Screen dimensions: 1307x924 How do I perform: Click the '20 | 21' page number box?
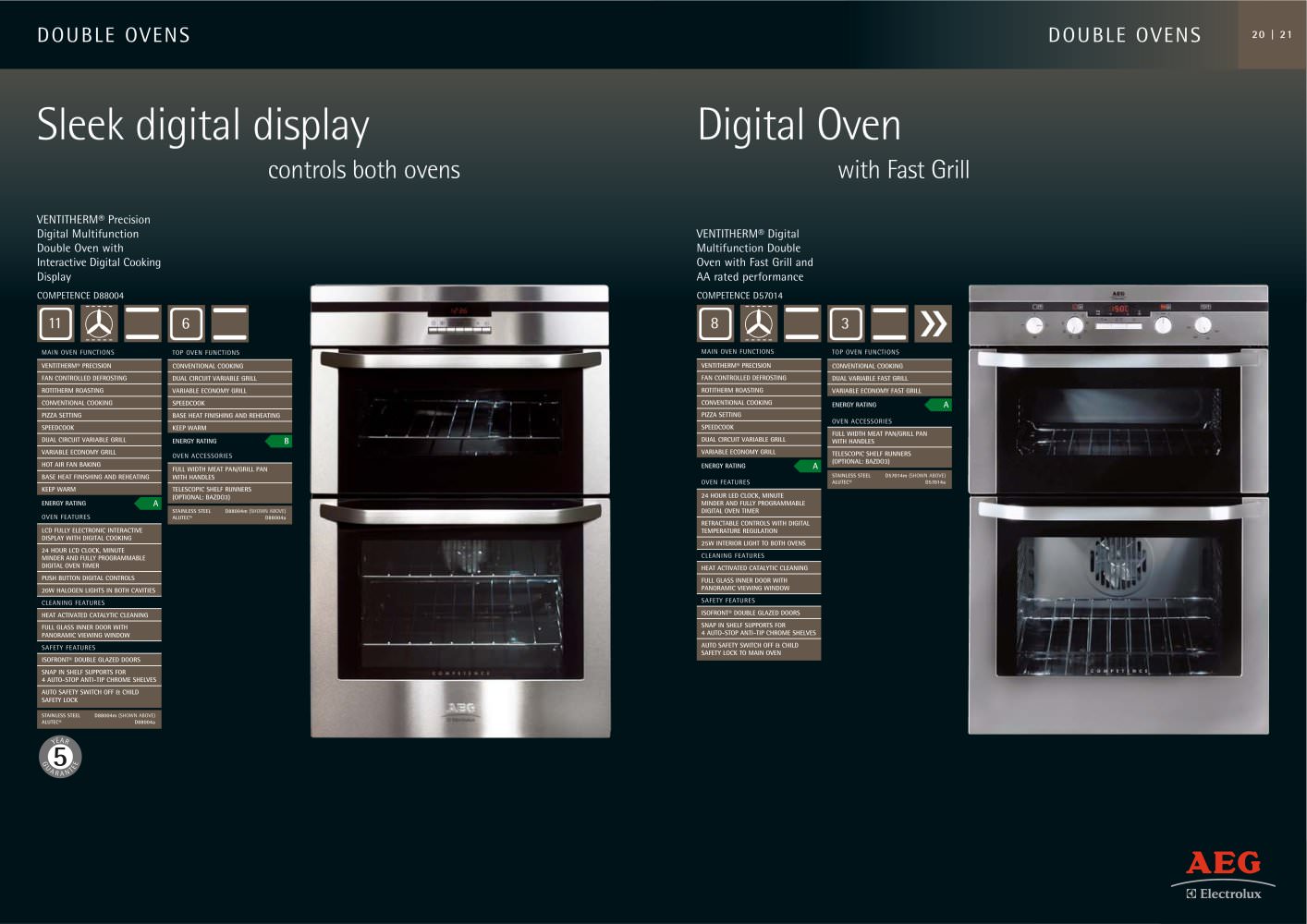1272,34
